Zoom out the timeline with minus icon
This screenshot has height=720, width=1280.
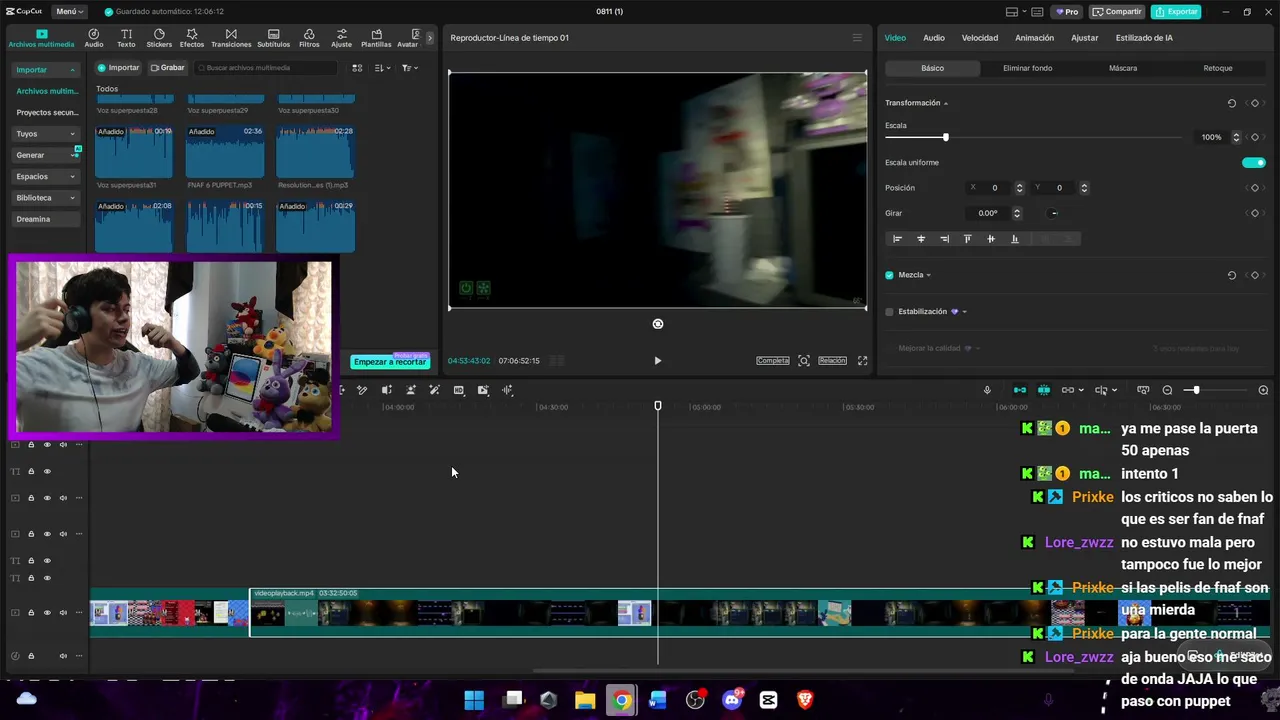[x=1167, y=390]
